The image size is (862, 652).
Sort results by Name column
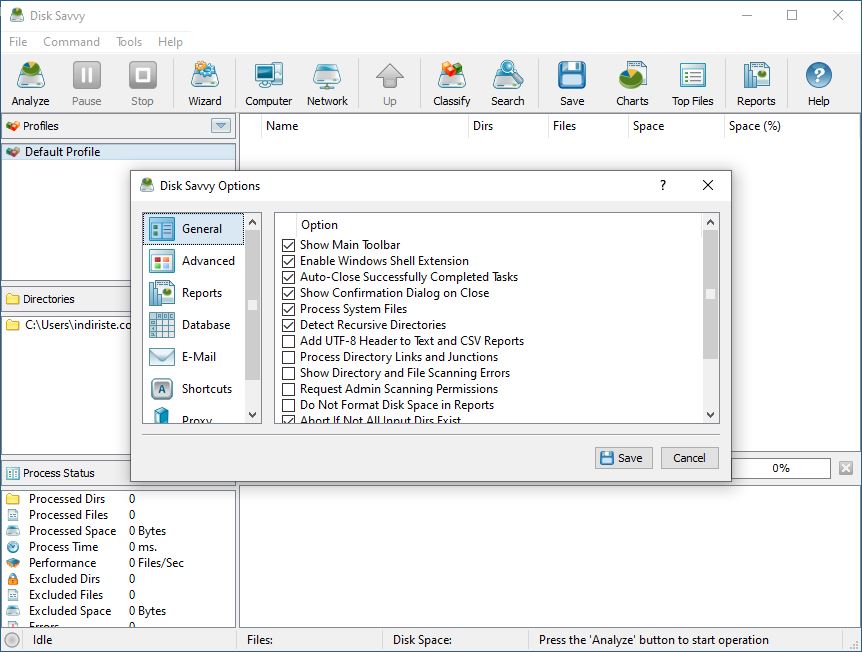[365, 126]
